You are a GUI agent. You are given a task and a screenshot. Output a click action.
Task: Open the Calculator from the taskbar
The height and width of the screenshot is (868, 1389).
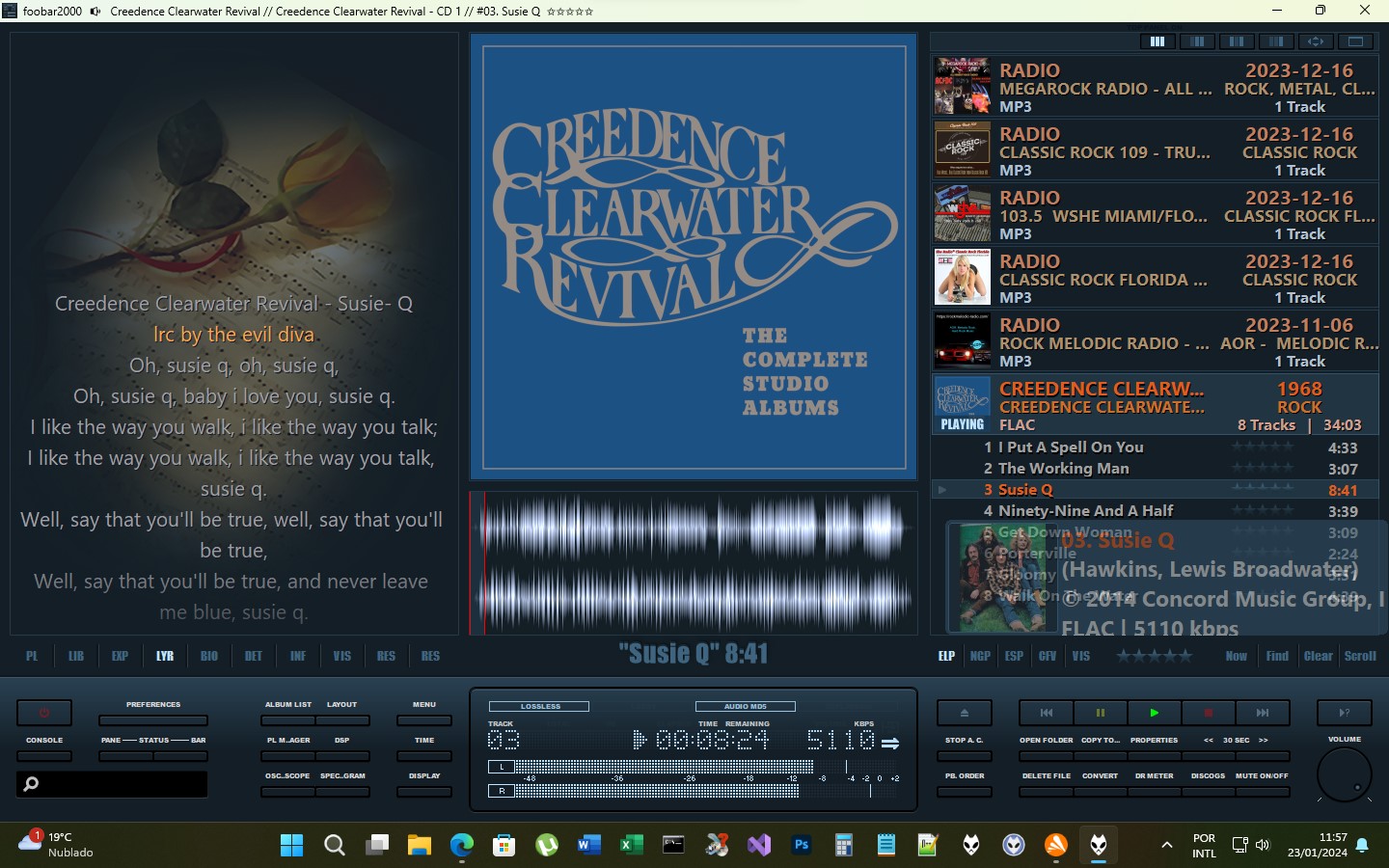843,846
